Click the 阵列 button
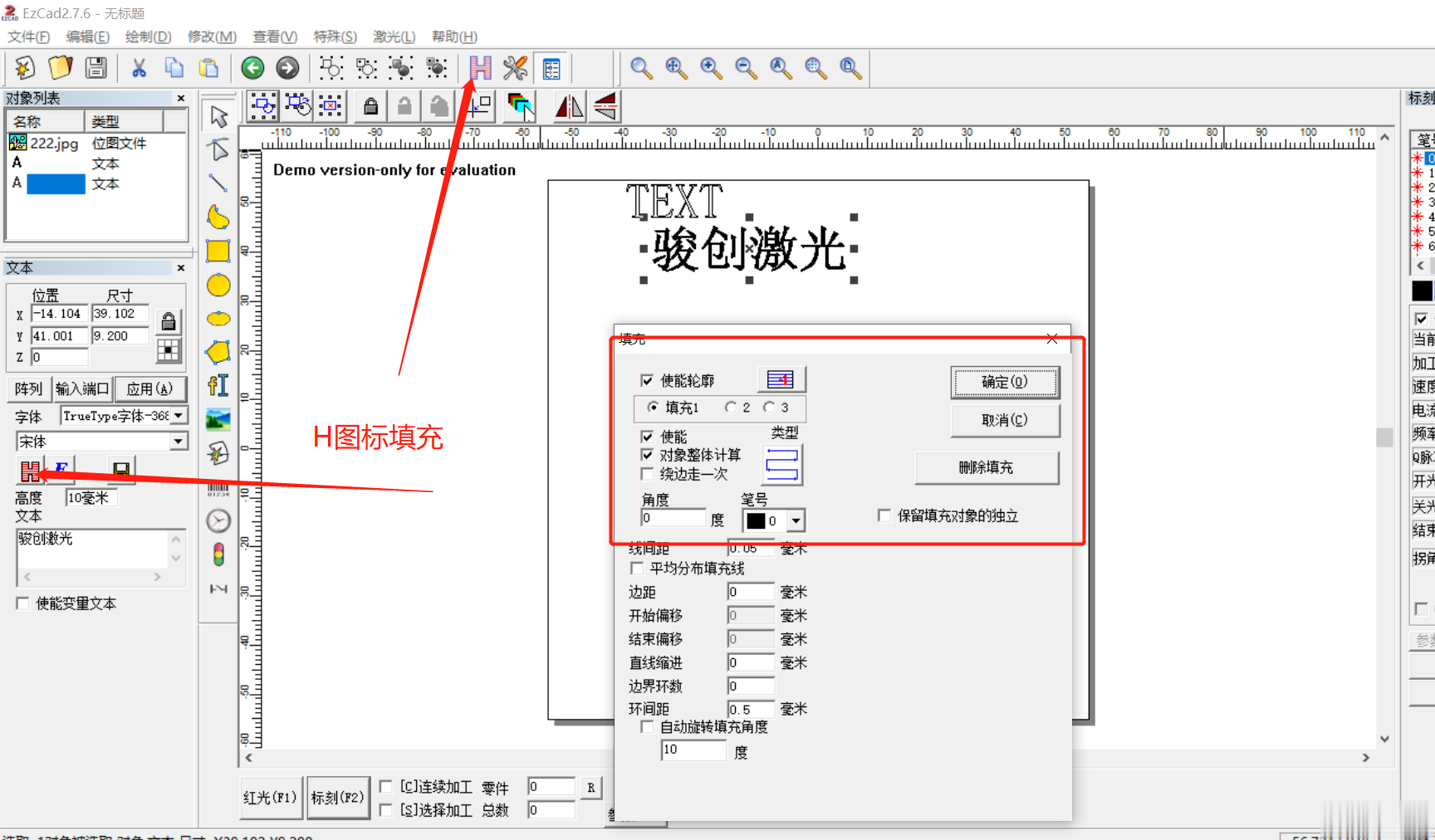 tap(28, 388)
